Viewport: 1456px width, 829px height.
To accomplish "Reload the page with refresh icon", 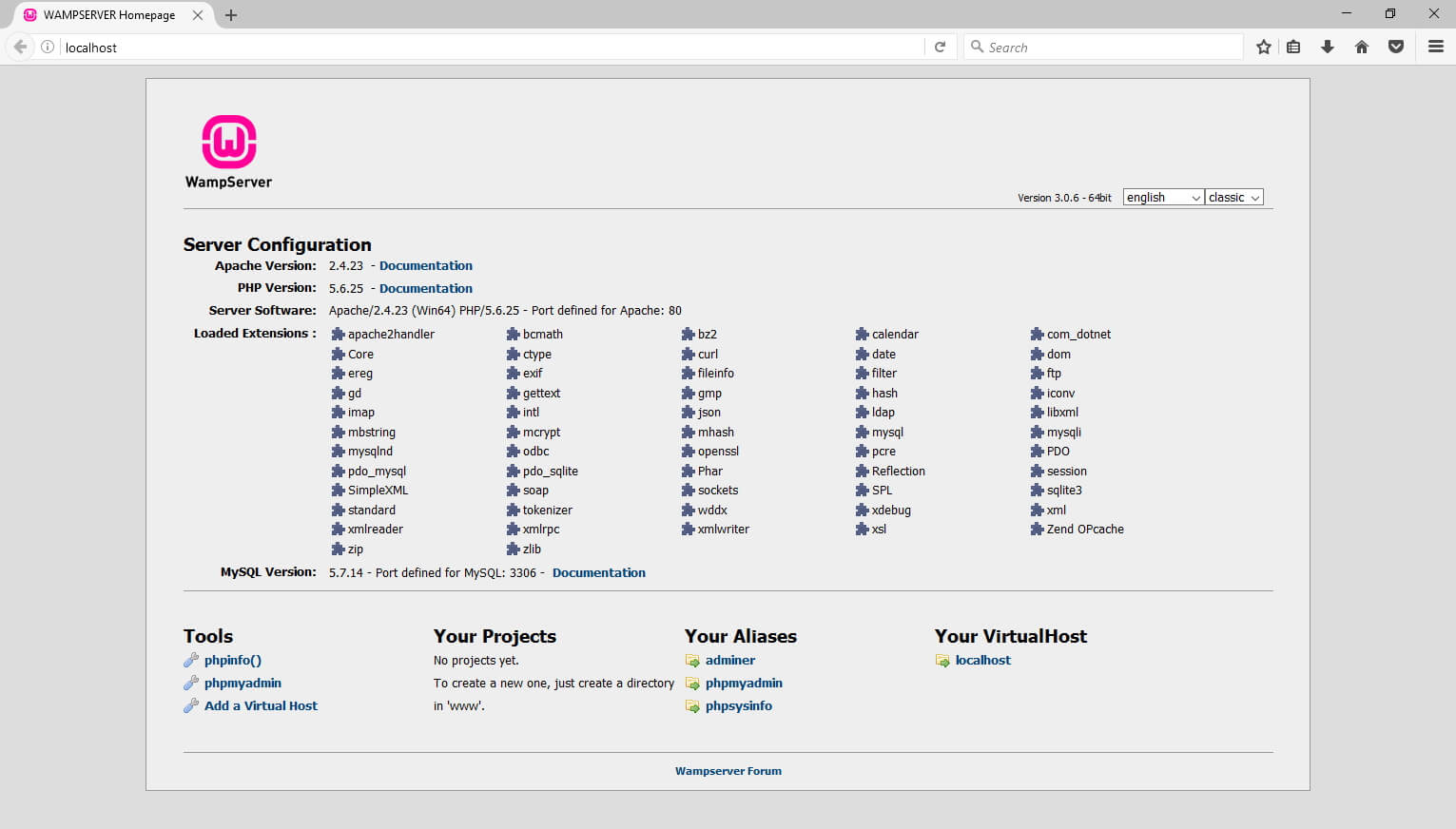I will click(x=940, y=47).
